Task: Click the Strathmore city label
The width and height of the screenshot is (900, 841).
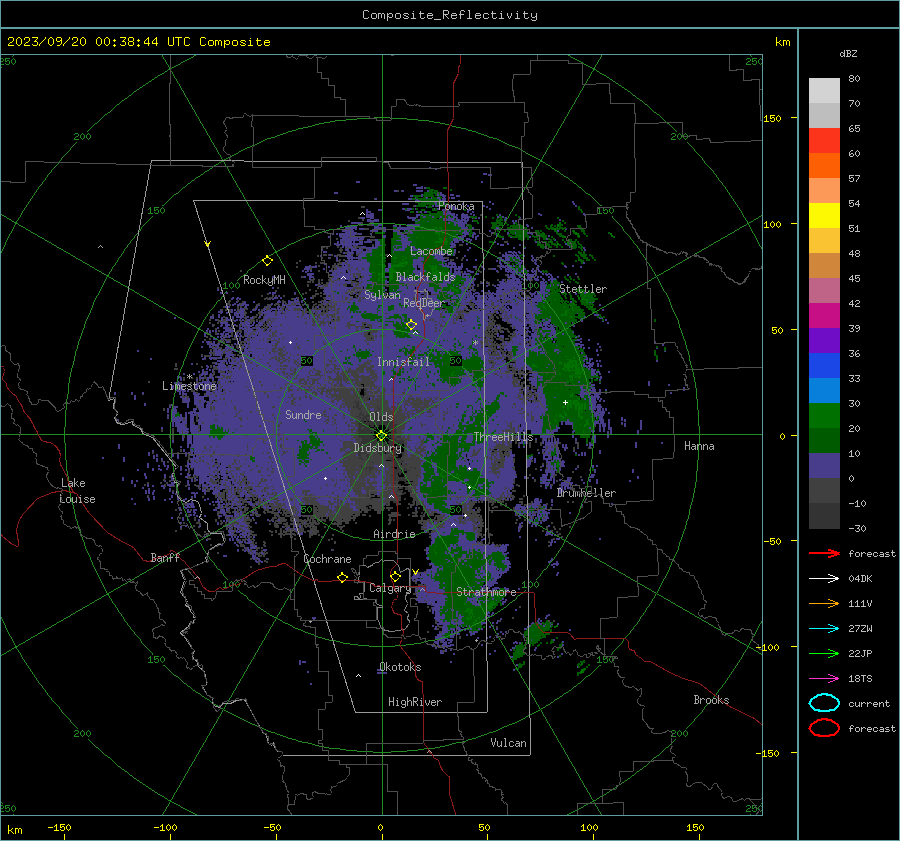Action: tap(486, 592)
